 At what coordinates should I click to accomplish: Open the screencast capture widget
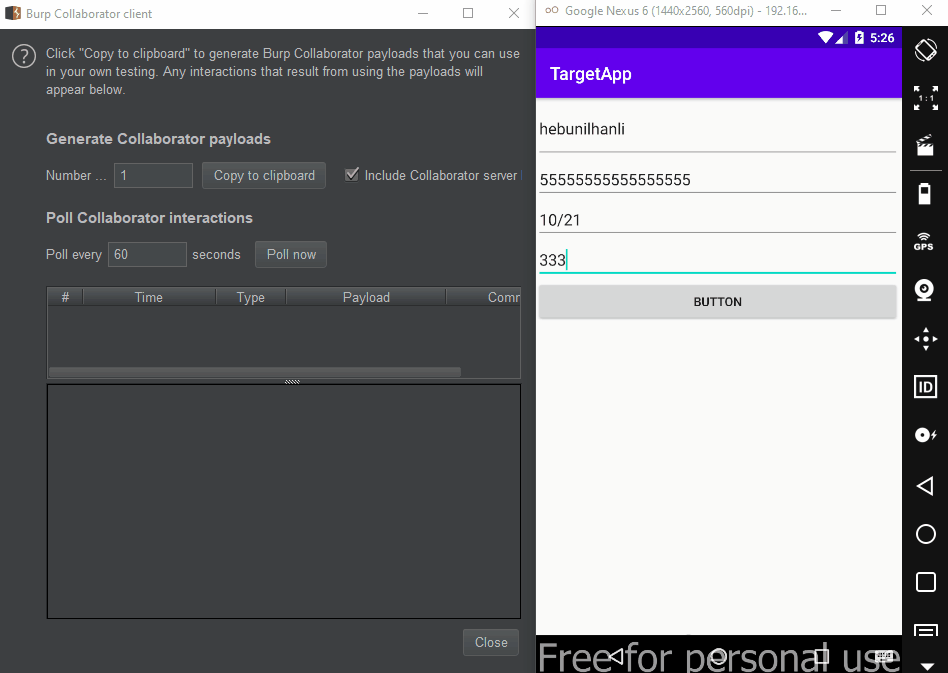(924, 145)
